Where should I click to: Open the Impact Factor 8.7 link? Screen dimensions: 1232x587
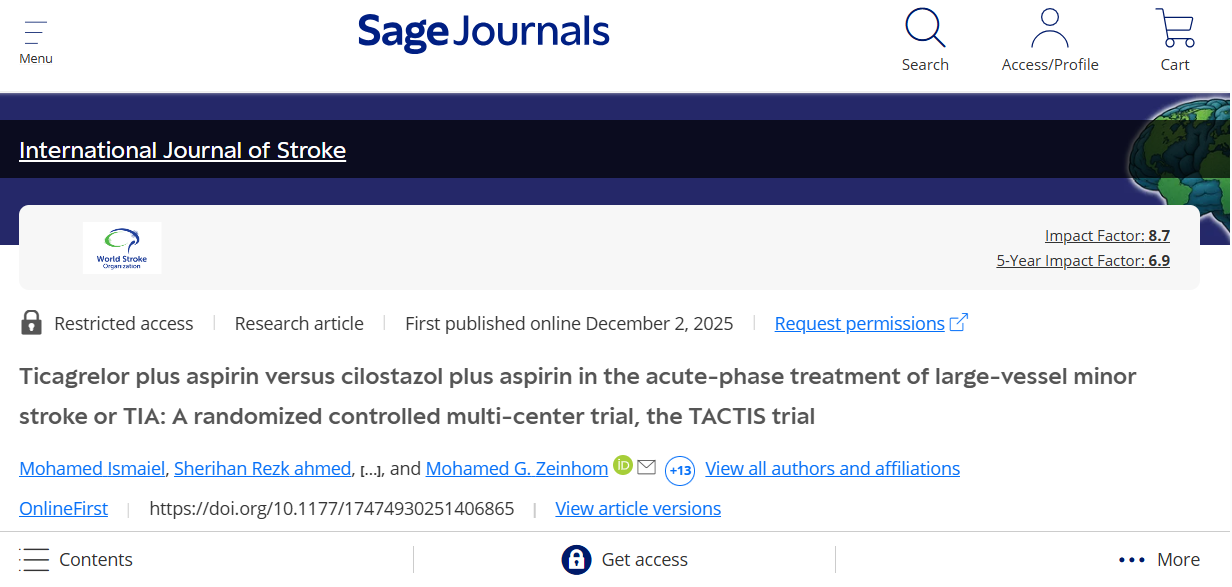[1106, 235]
